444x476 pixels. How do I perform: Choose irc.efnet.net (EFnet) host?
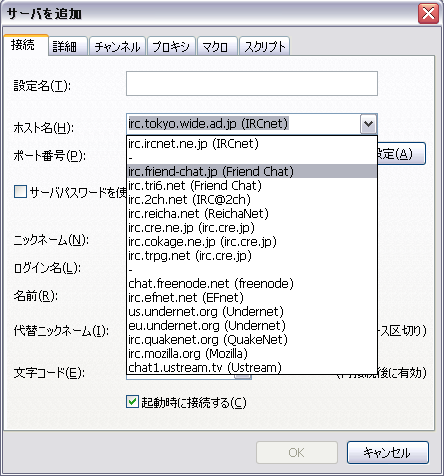tap(252, 297)
